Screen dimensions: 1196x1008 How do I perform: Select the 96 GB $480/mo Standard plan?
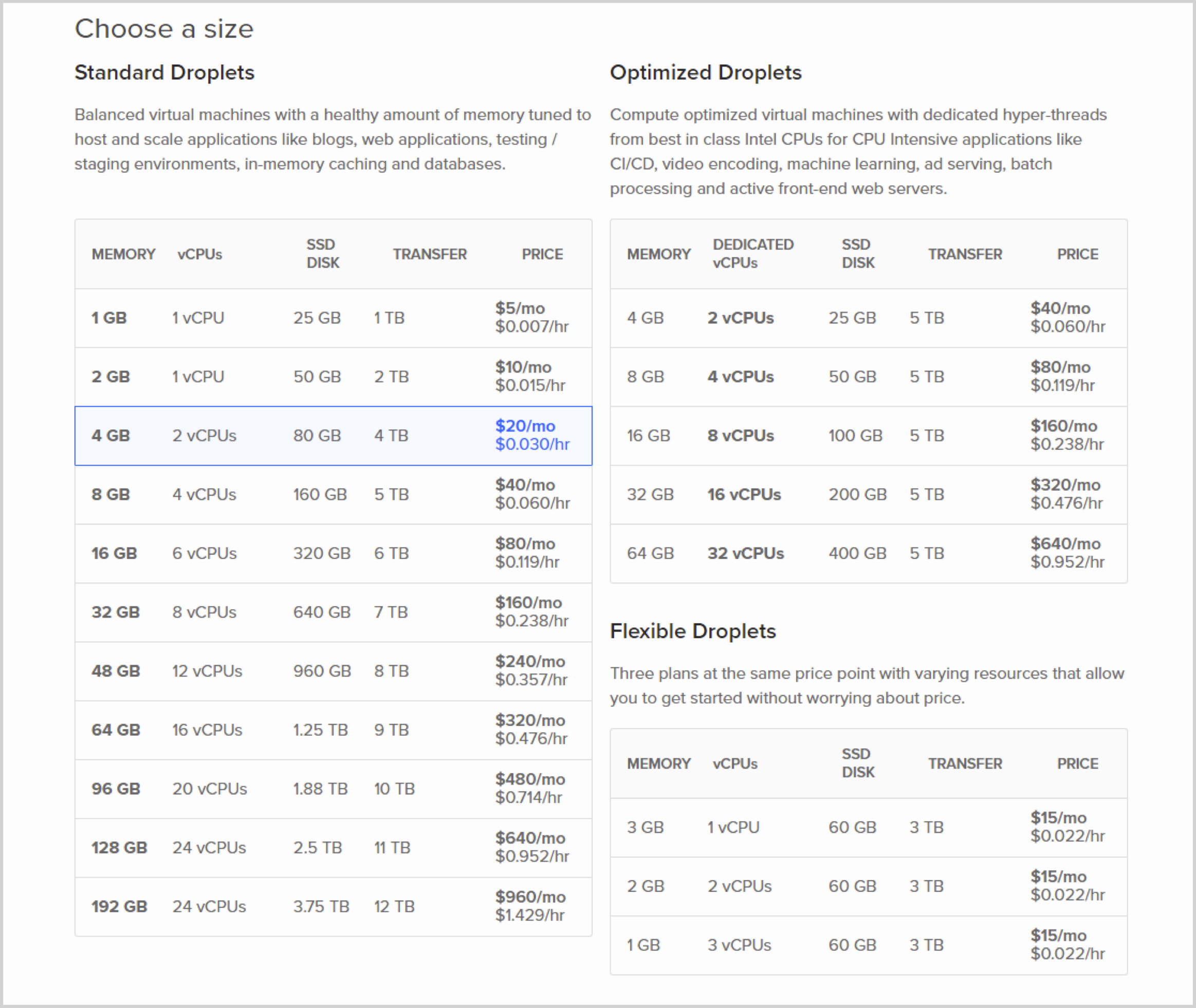click(x=333, y=789)
